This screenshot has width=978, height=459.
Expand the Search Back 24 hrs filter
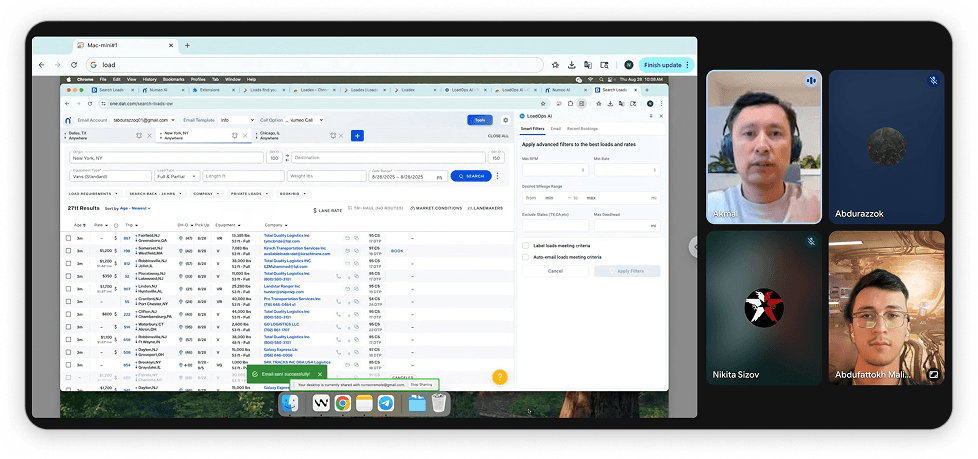tap(155, 194)
